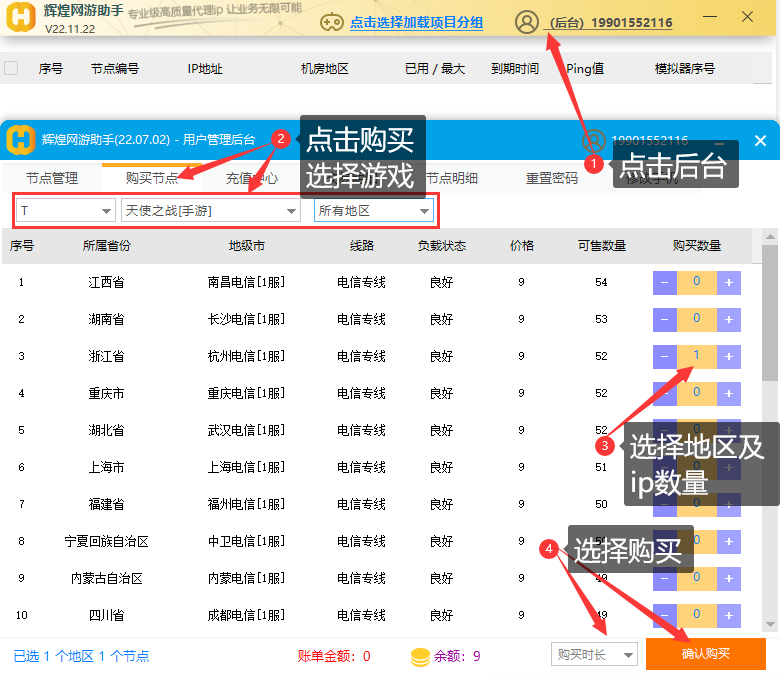This screenshot has width=780, height=677.
Task: Increase quantity for 成都电信 row
Action: (x=729, y=616)
